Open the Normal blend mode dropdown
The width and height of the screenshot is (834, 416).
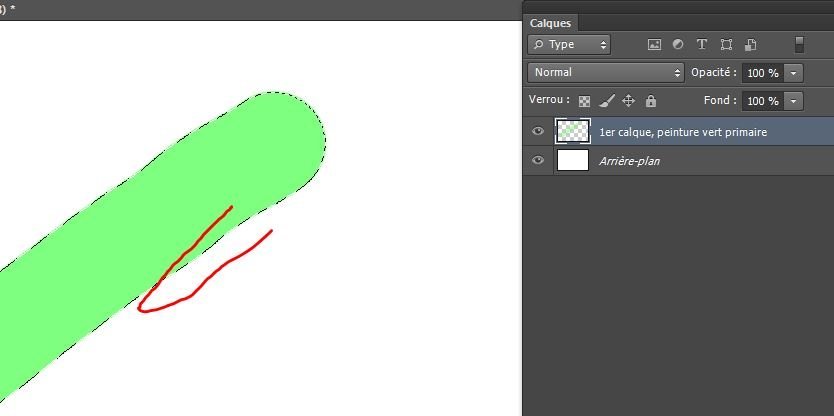click(605, 73)
